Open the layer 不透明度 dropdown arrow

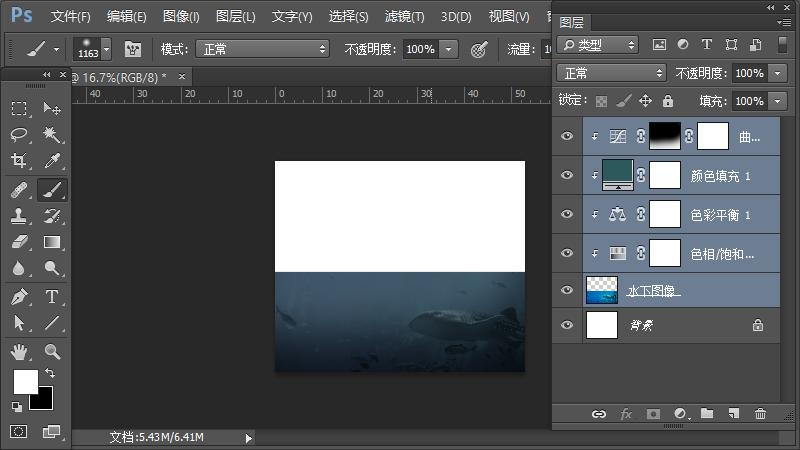(x=778, y=73)
